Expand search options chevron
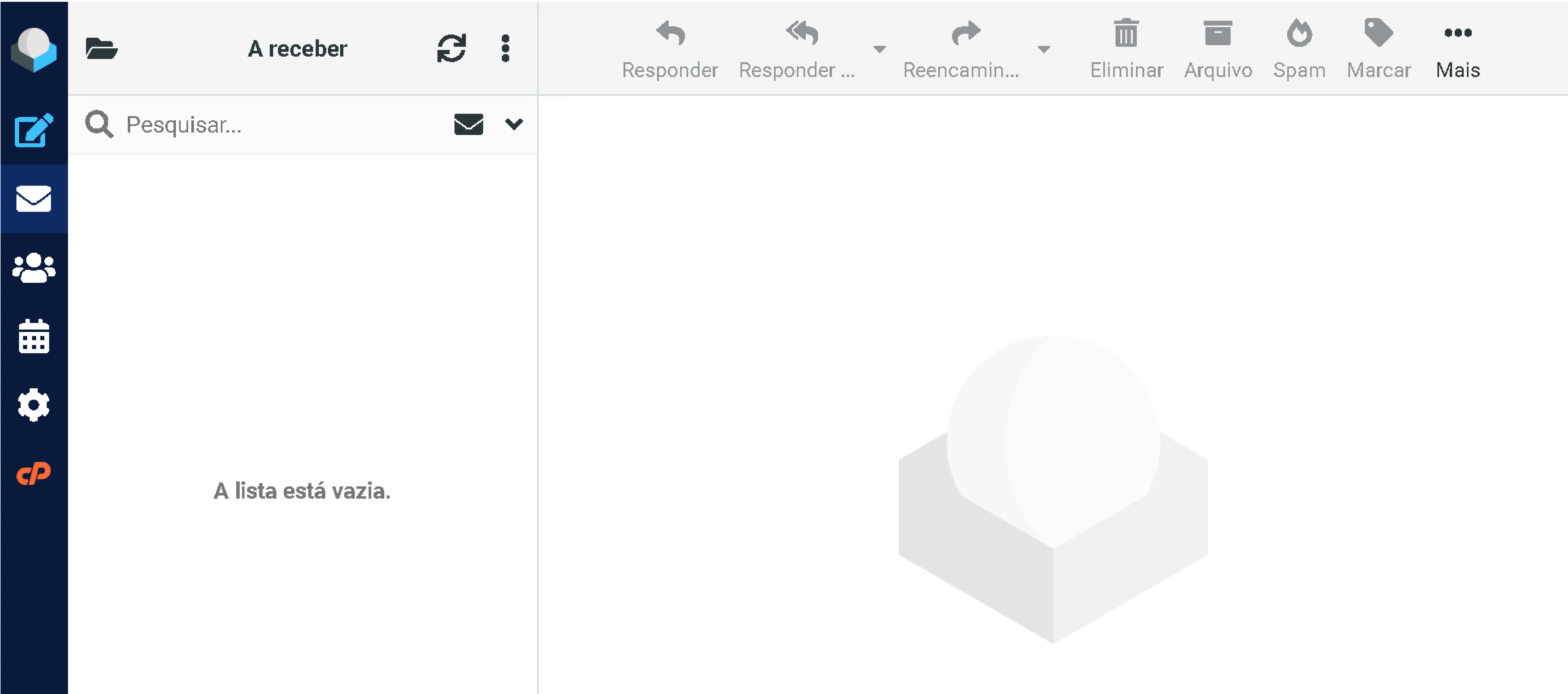This screenshot has width=1568, height=694. (x=514, y=124)
